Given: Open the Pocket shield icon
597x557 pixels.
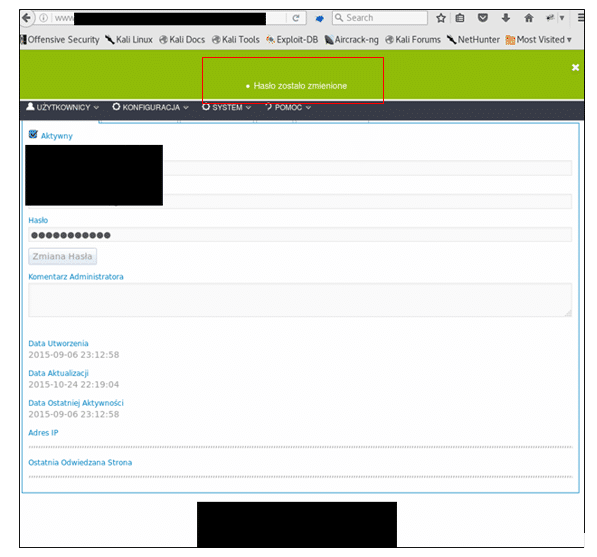Looking at the screenshot, I should [483, 18].
